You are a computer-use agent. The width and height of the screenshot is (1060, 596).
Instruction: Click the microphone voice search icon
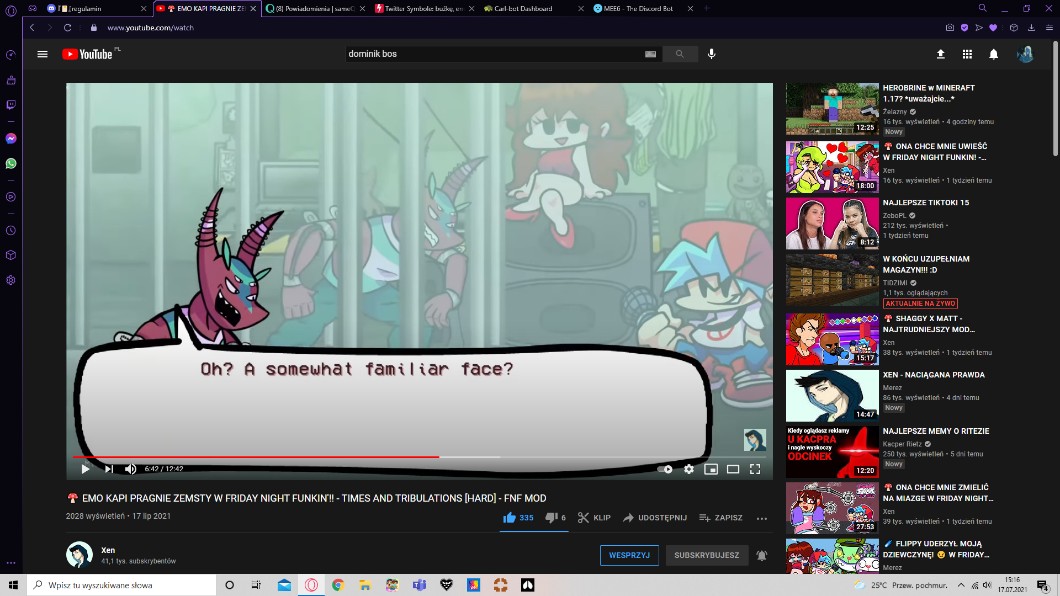coord(712,54)
